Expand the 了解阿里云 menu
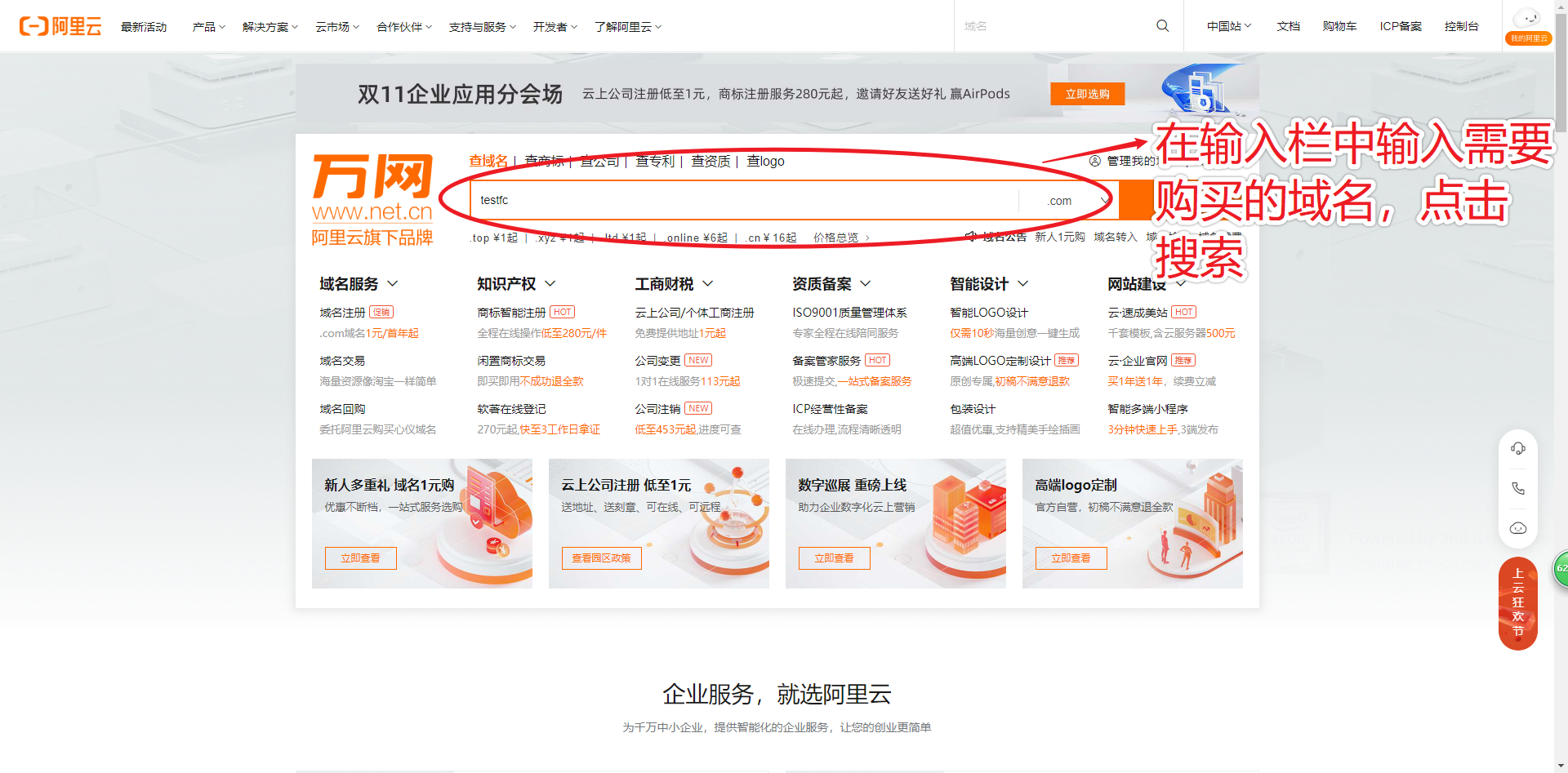This screenshot has height=773, width=1568. pyautogui.click(x=628, y=27)
